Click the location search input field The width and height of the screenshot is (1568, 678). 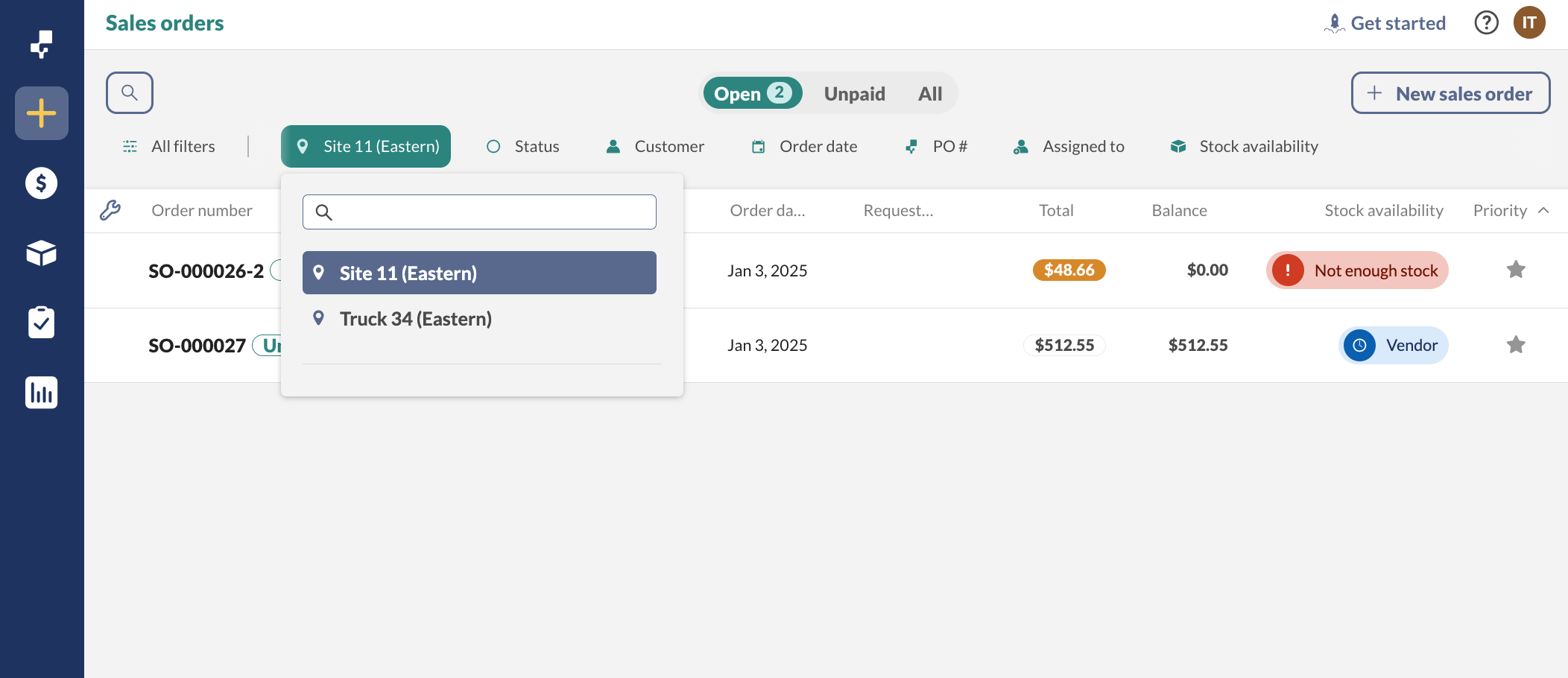pyautogui.click(x=492, y=212)
